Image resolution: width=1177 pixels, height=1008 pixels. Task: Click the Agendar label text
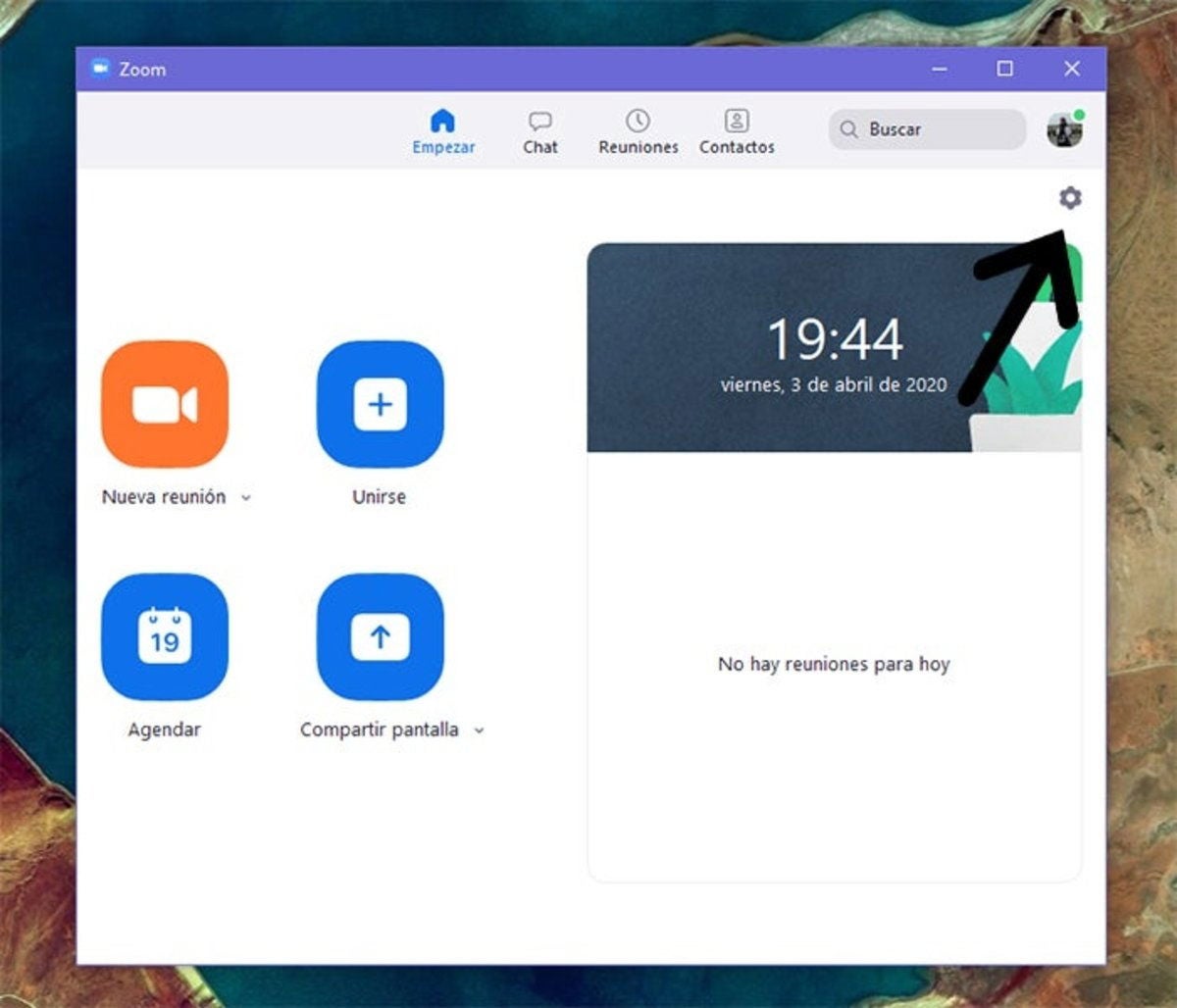coord(164,730)
